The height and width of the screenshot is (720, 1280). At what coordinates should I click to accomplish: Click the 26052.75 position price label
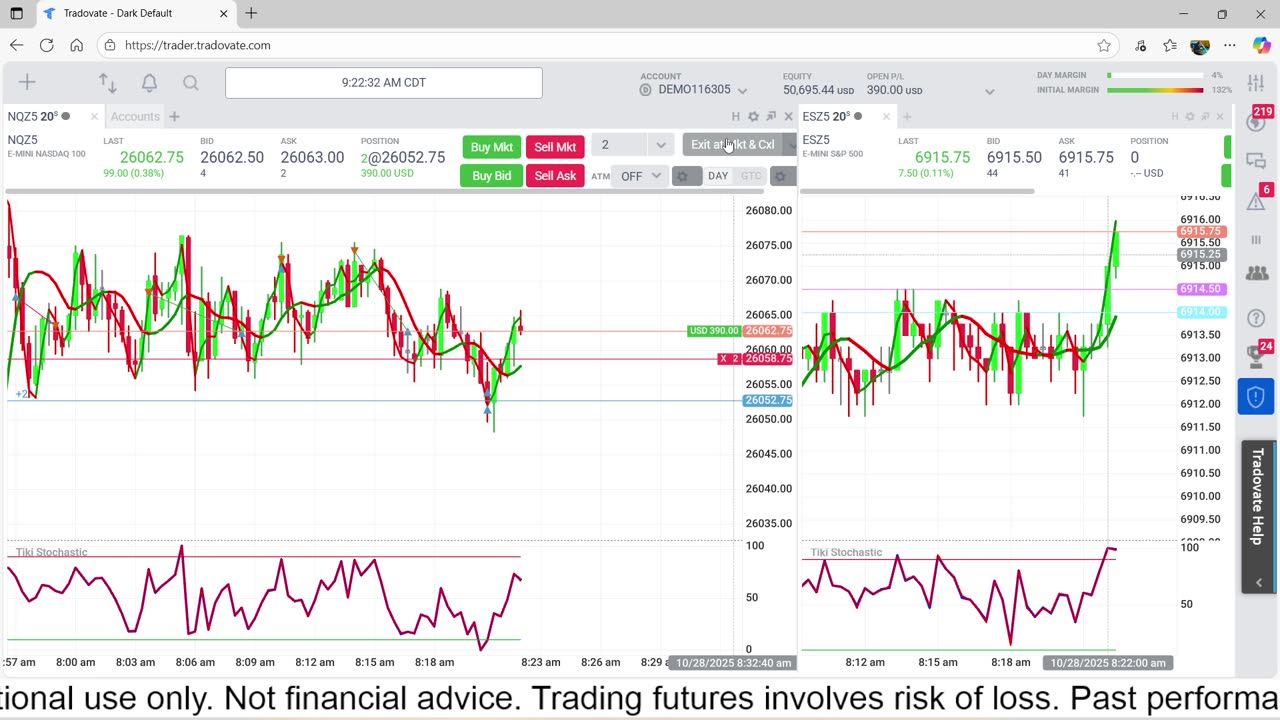[x=768, y=400]
